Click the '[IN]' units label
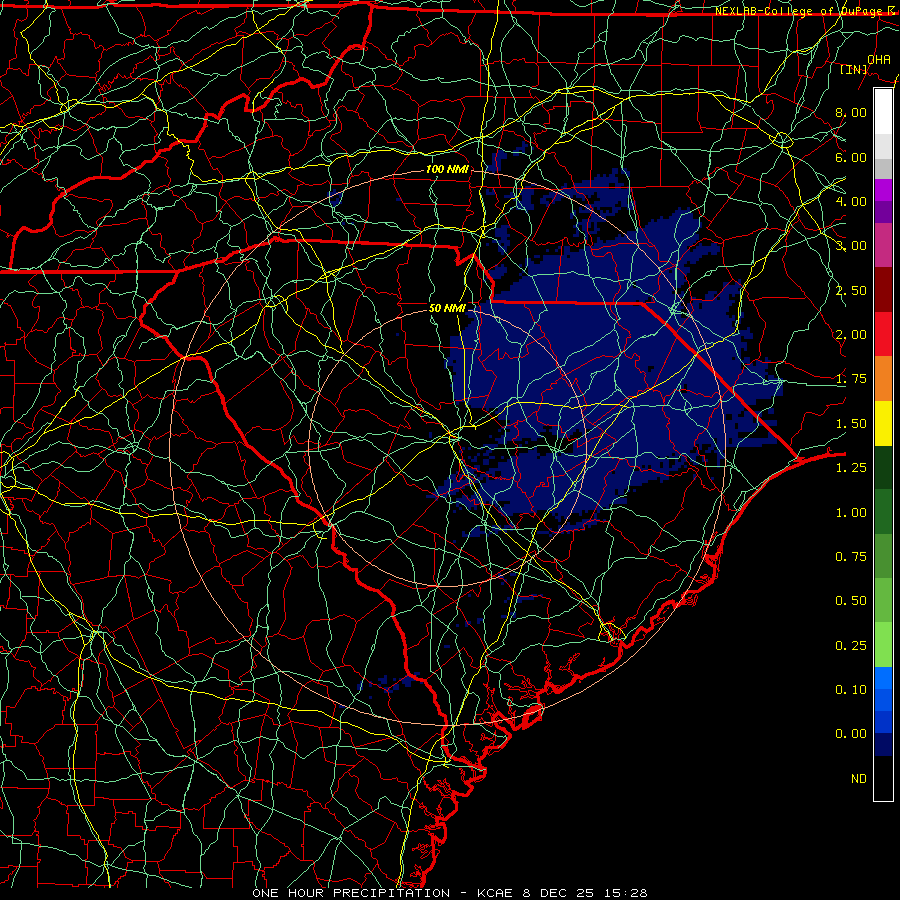Image resolution: width=900 pixels, height=900 pixels. click(854, 69)
